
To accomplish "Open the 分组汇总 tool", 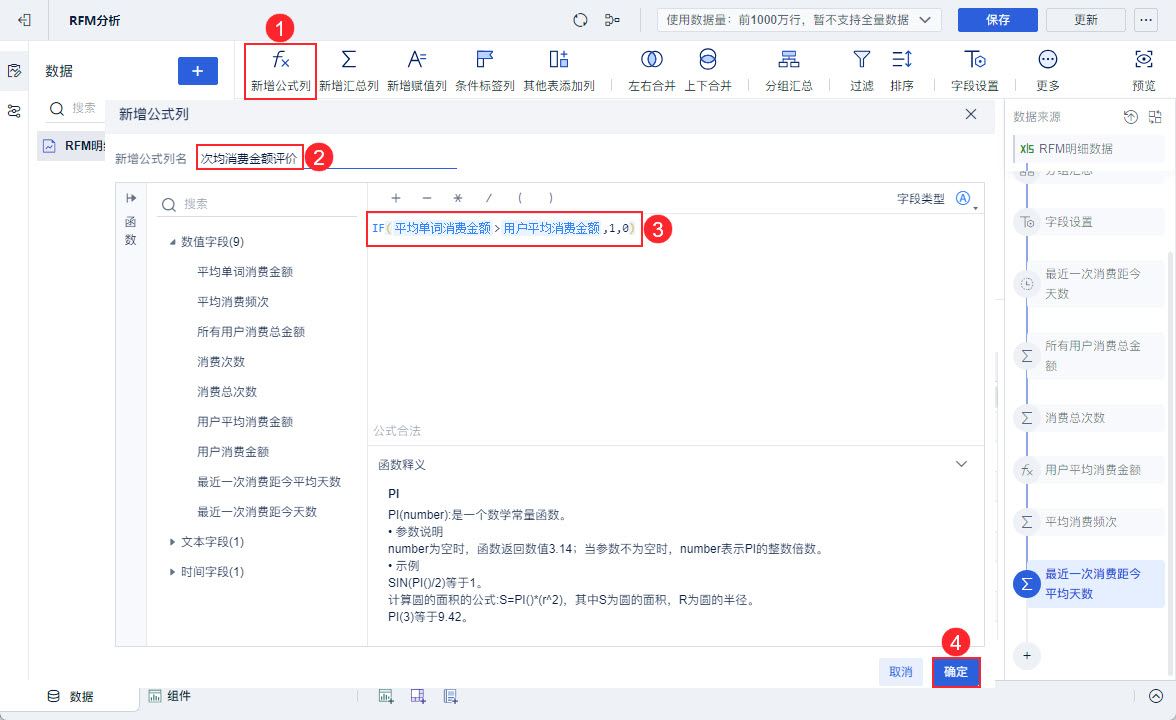I will pos(788,70).
